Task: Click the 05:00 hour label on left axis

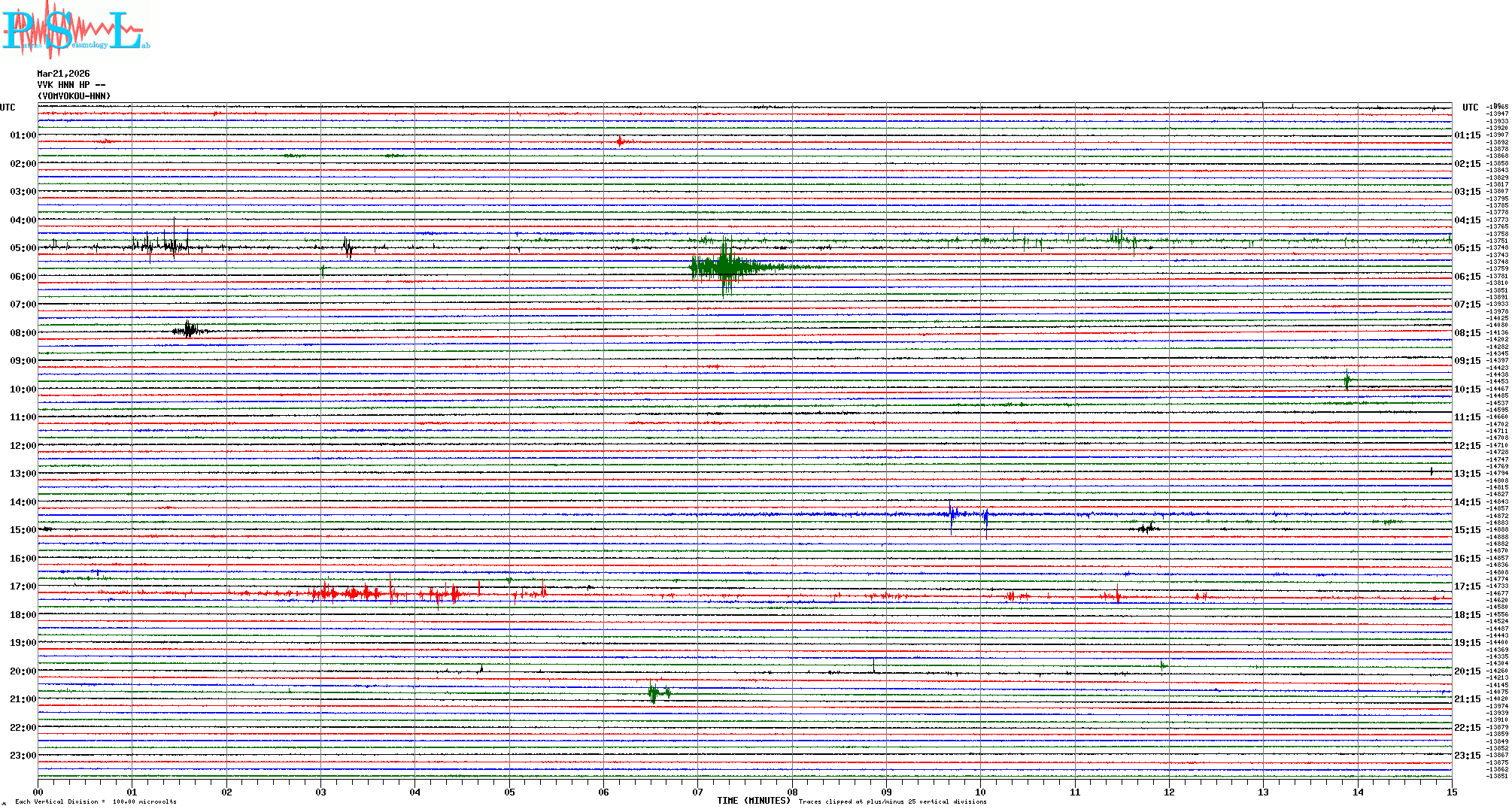Action: coord(23,248)
